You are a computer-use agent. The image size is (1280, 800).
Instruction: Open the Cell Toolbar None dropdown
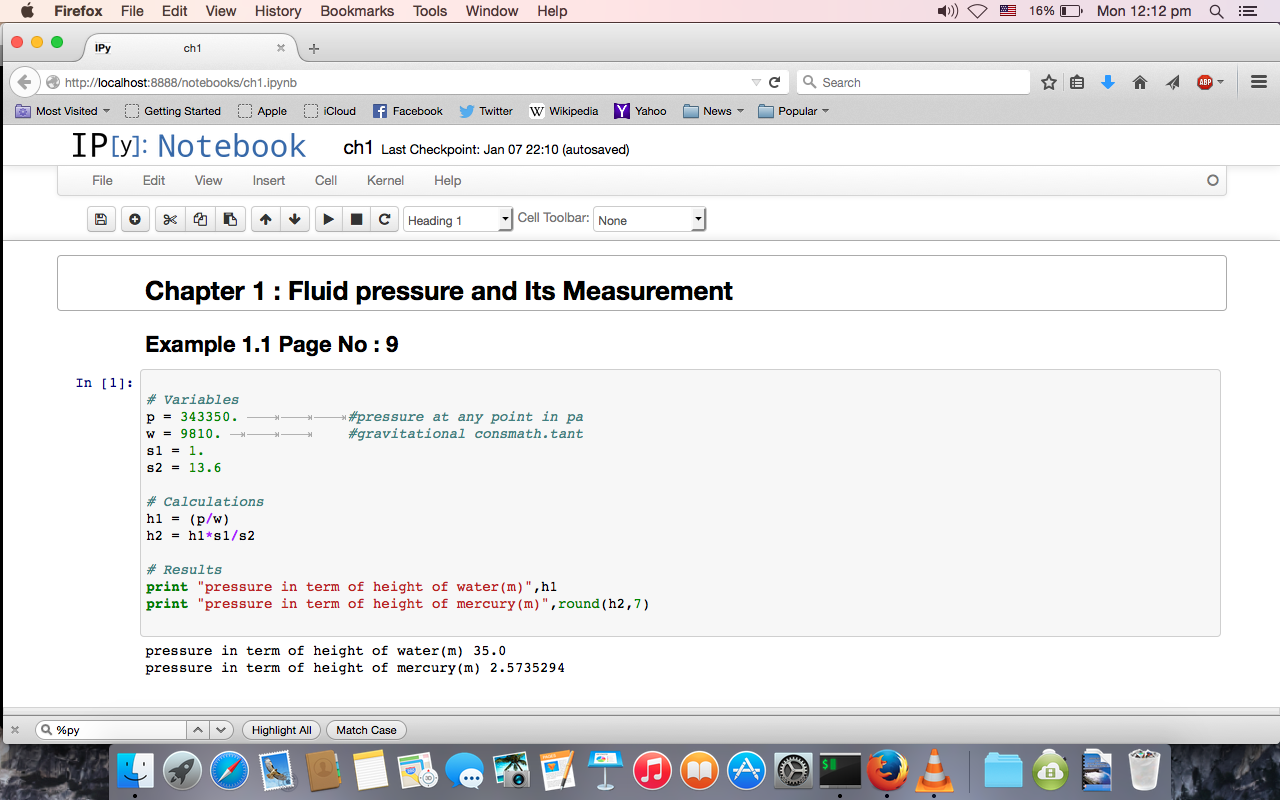tap(649, 220)
